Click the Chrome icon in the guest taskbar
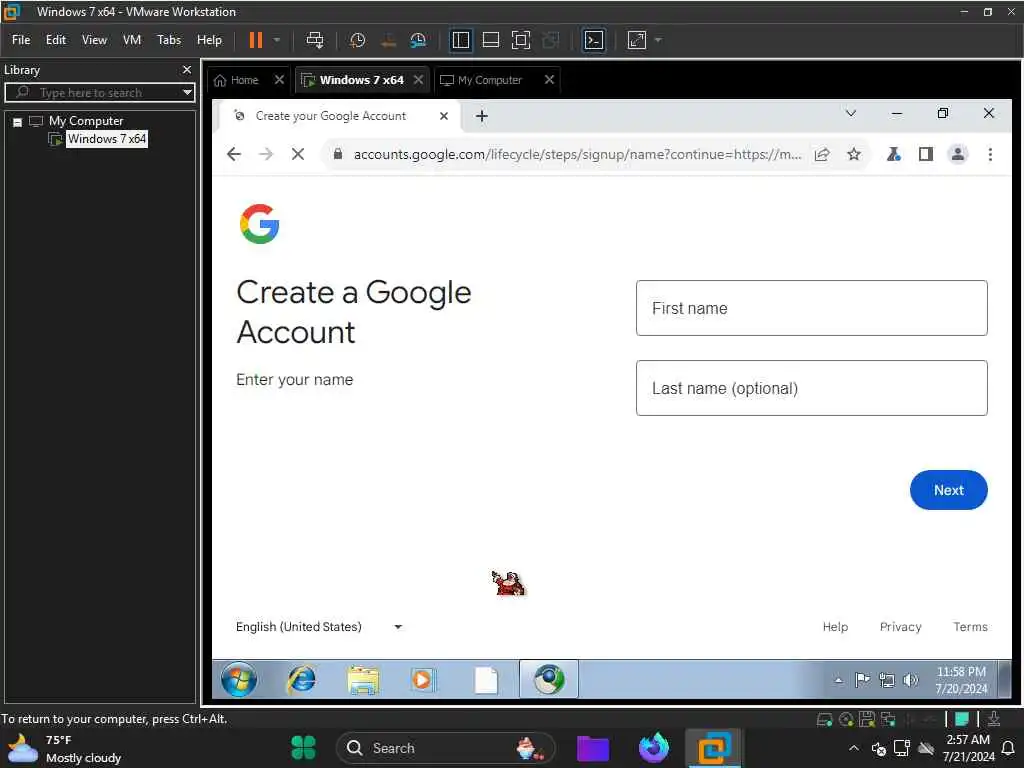The height and width of the screenshot is (768, 1024). [549, 679]
